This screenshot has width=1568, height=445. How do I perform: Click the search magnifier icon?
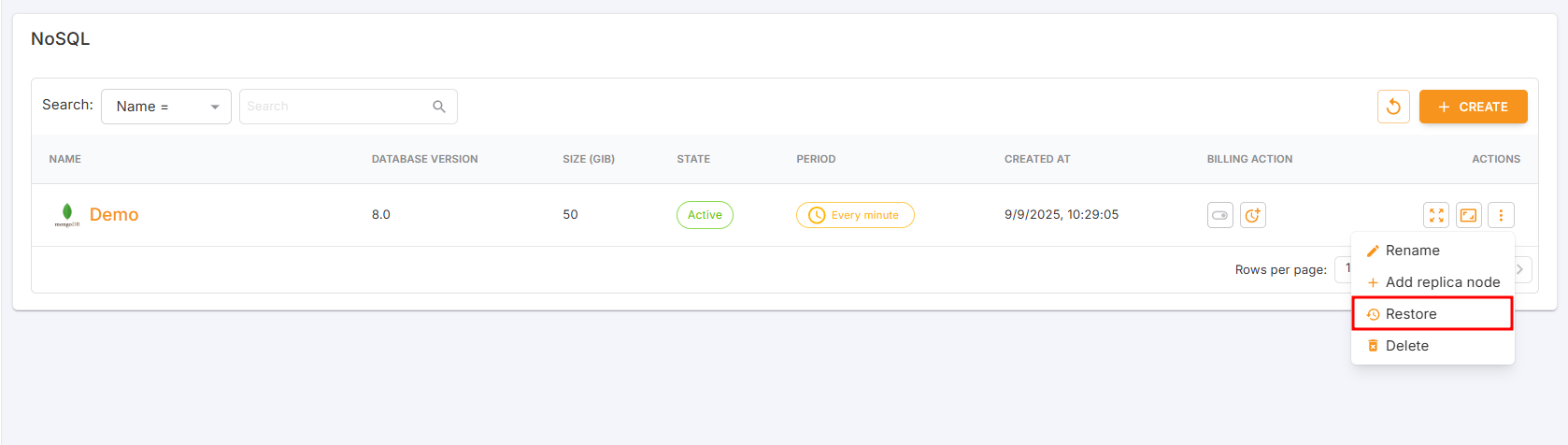click(439, 107)
